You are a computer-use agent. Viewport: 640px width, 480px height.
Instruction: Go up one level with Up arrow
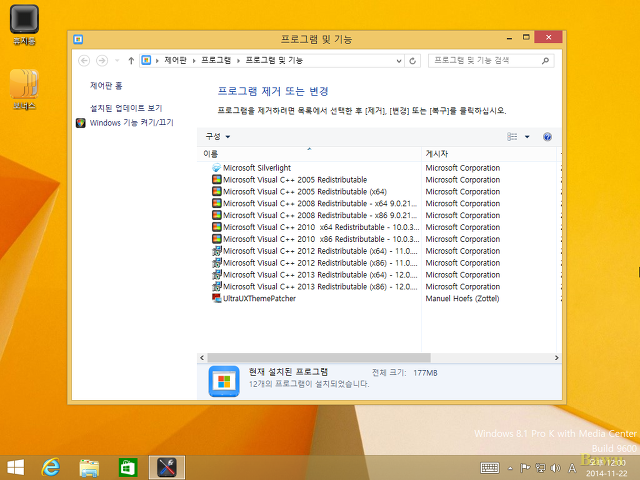[131, 61]
